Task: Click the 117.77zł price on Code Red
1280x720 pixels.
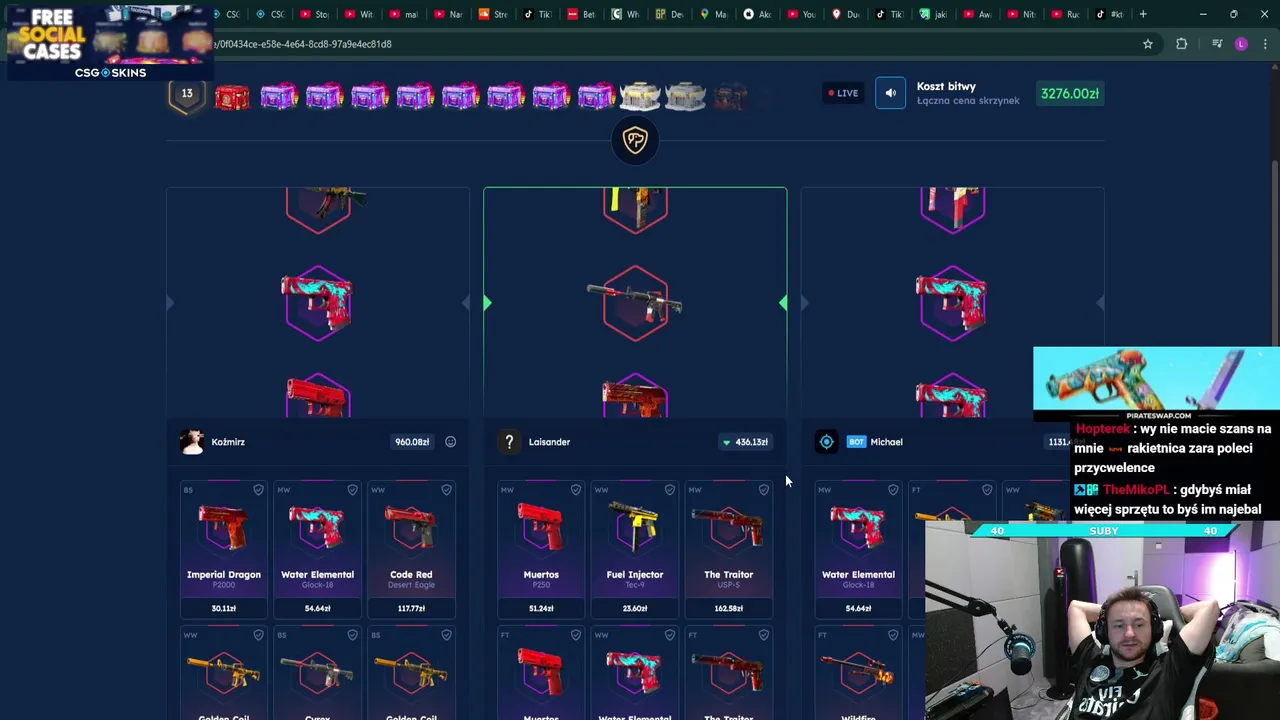Action: pyautogui.click(x=411, y=608)
